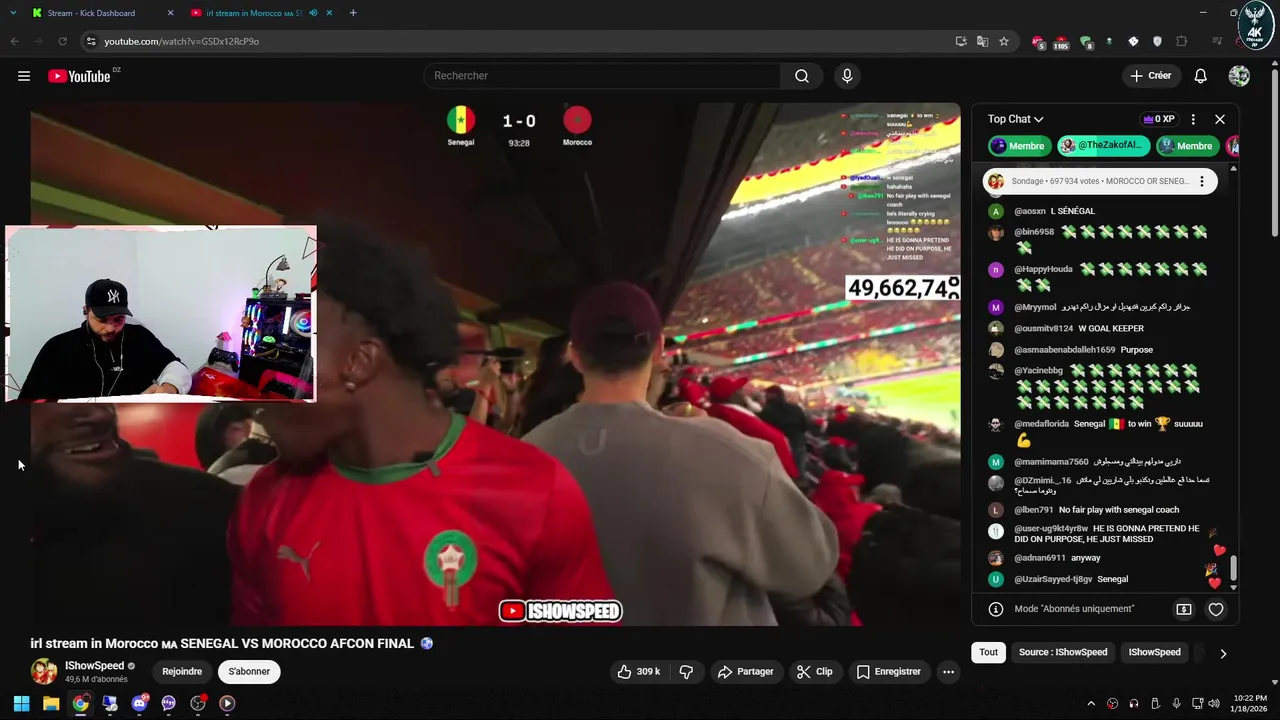
Task: Click @medaflorida chat username
Action: click(1041, 424)
